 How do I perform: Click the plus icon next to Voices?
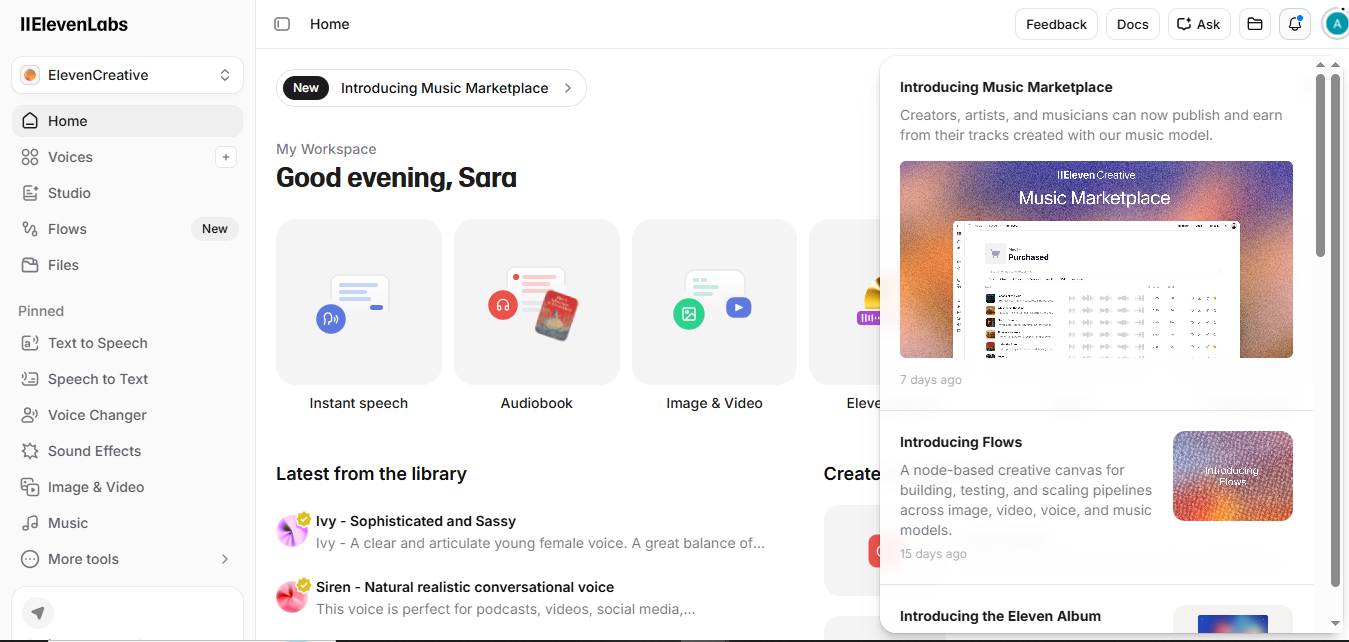pos(226,157)
